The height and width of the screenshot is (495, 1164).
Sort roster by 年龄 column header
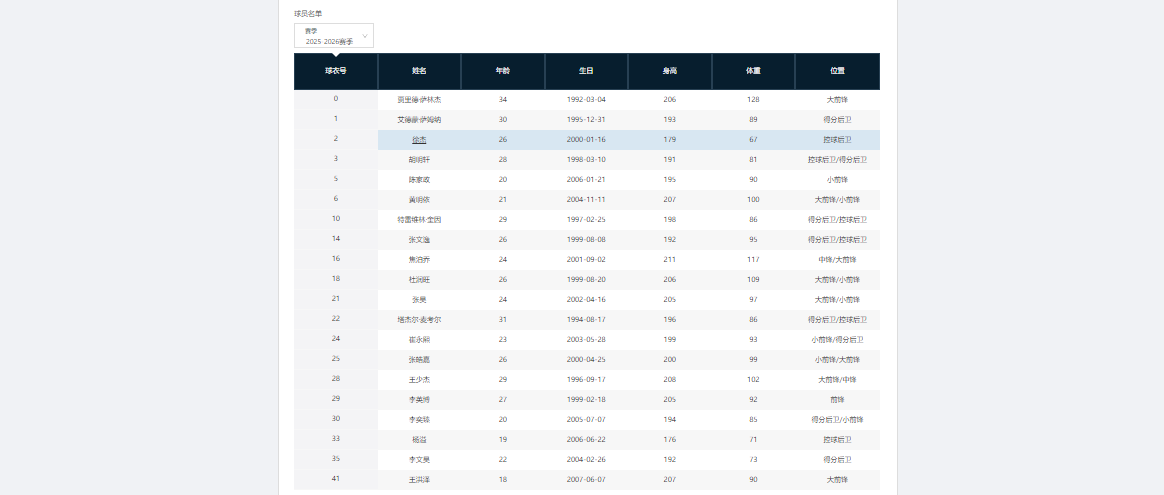point(502,71)
